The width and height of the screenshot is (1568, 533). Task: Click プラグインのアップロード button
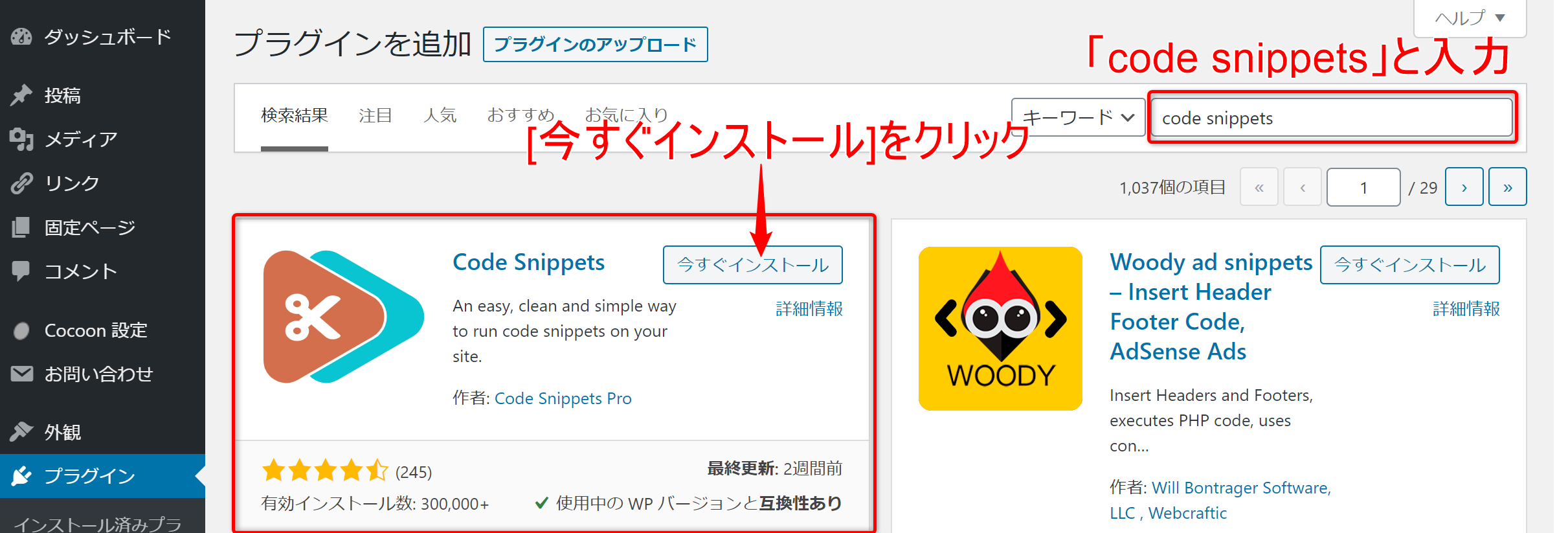tap(595, 45)
